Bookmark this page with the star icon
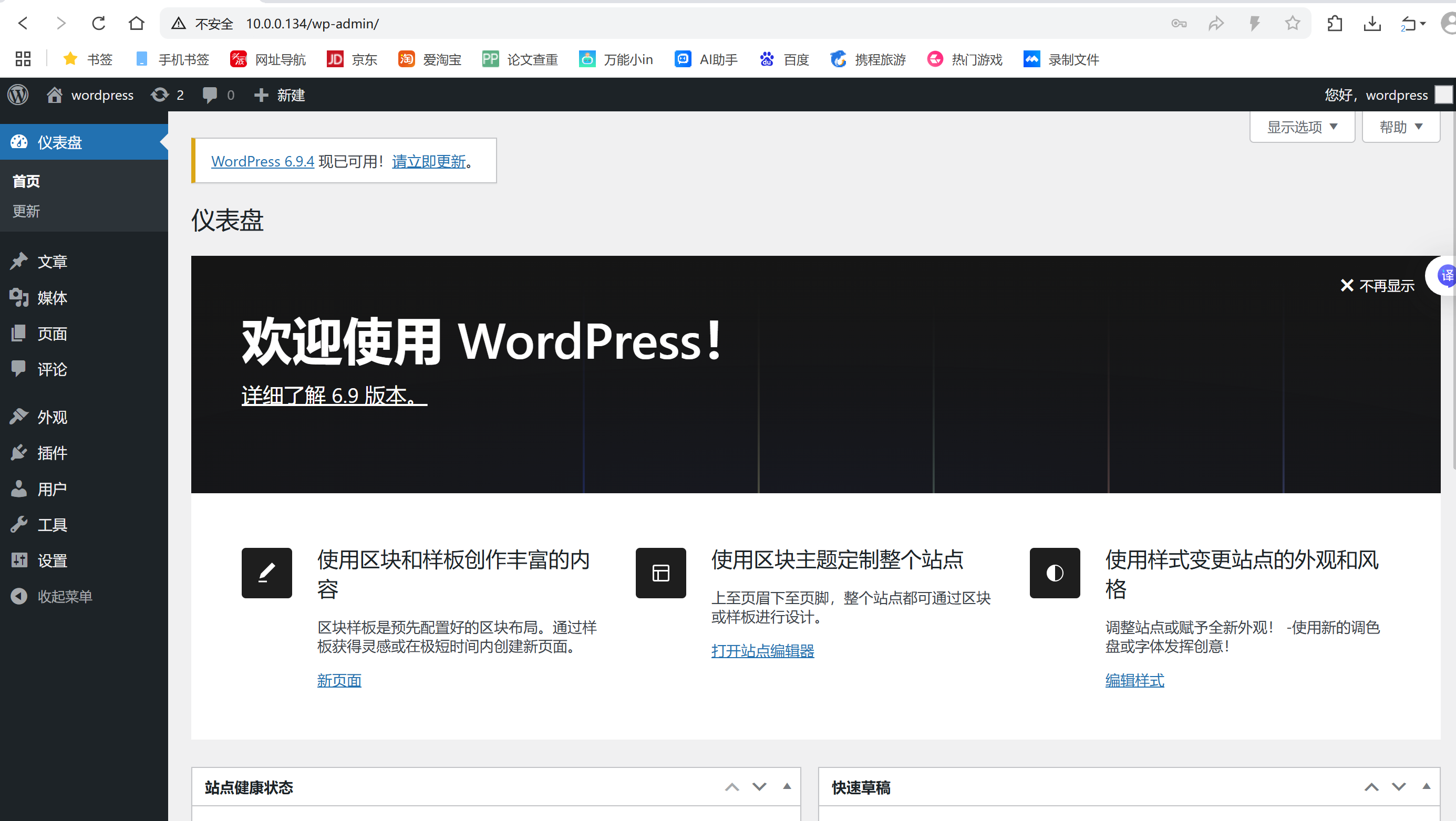1456x821 pixels. [1292, 23]
